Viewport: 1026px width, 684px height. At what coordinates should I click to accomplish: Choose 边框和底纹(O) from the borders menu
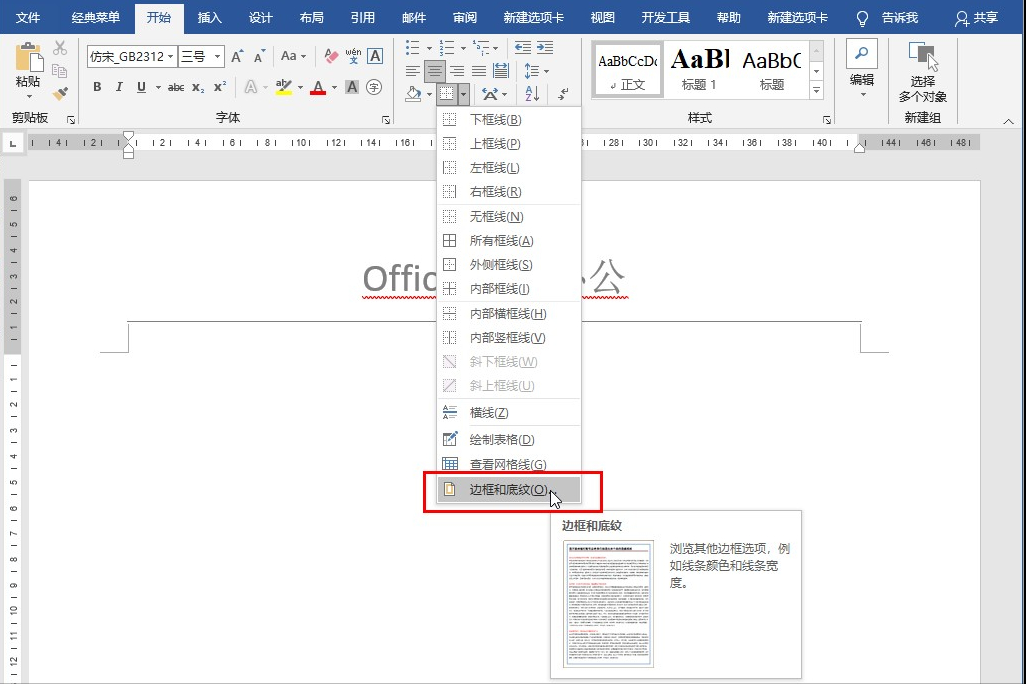pos(508,490)
